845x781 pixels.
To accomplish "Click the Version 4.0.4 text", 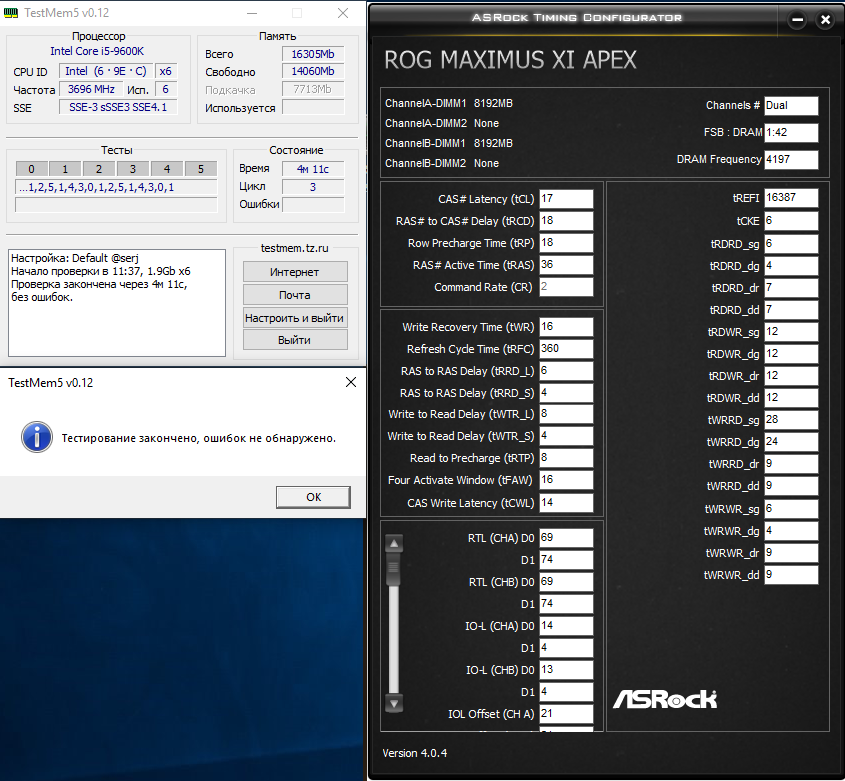I will [414, 753].
